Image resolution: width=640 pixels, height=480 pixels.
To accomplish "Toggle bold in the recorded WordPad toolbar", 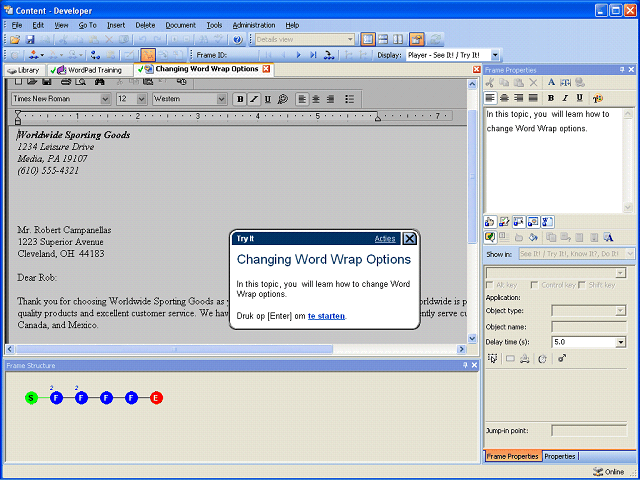I will pos(240,99).
